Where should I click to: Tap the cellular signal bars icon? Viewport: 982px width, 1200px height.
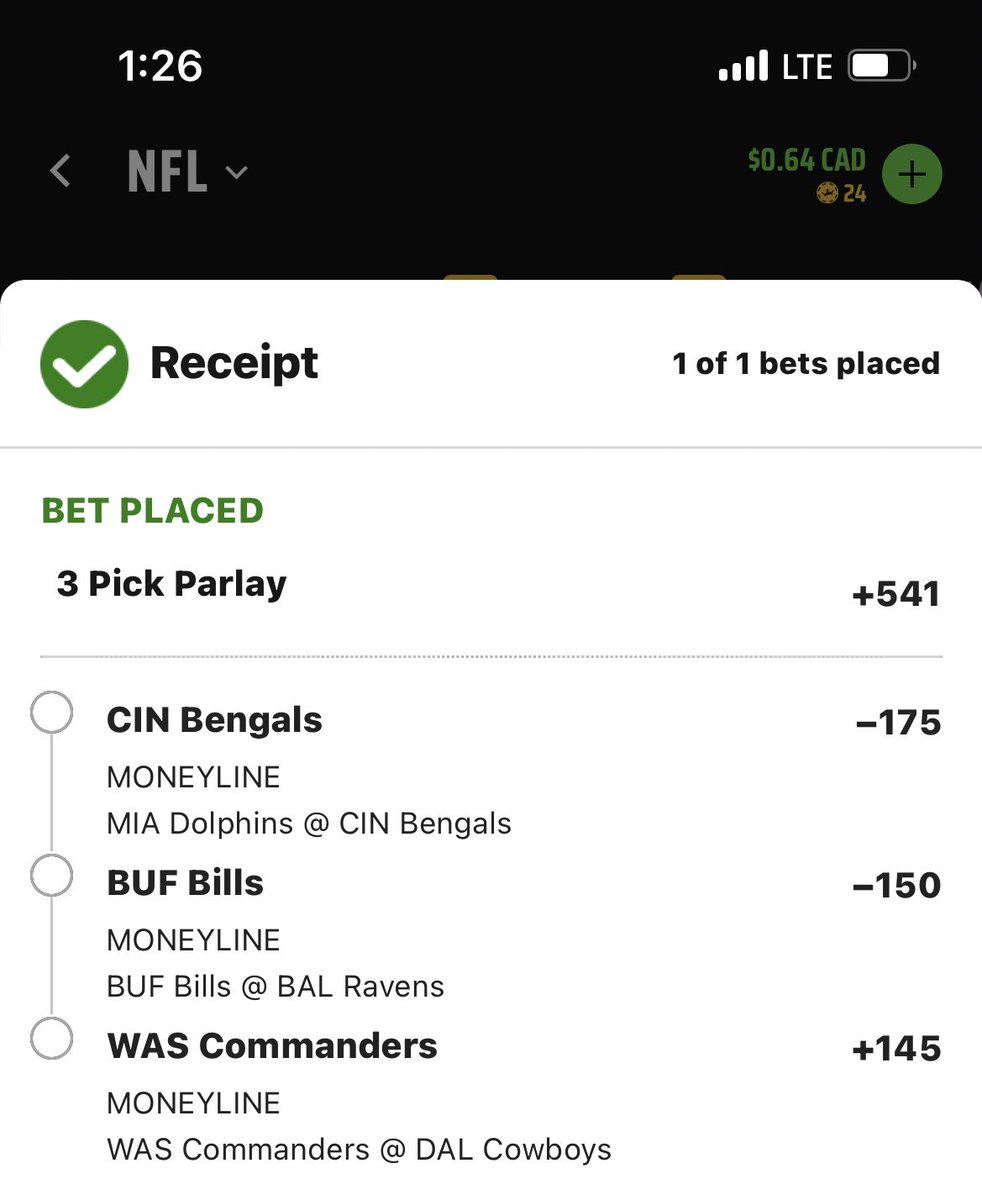tap(745, 67)
